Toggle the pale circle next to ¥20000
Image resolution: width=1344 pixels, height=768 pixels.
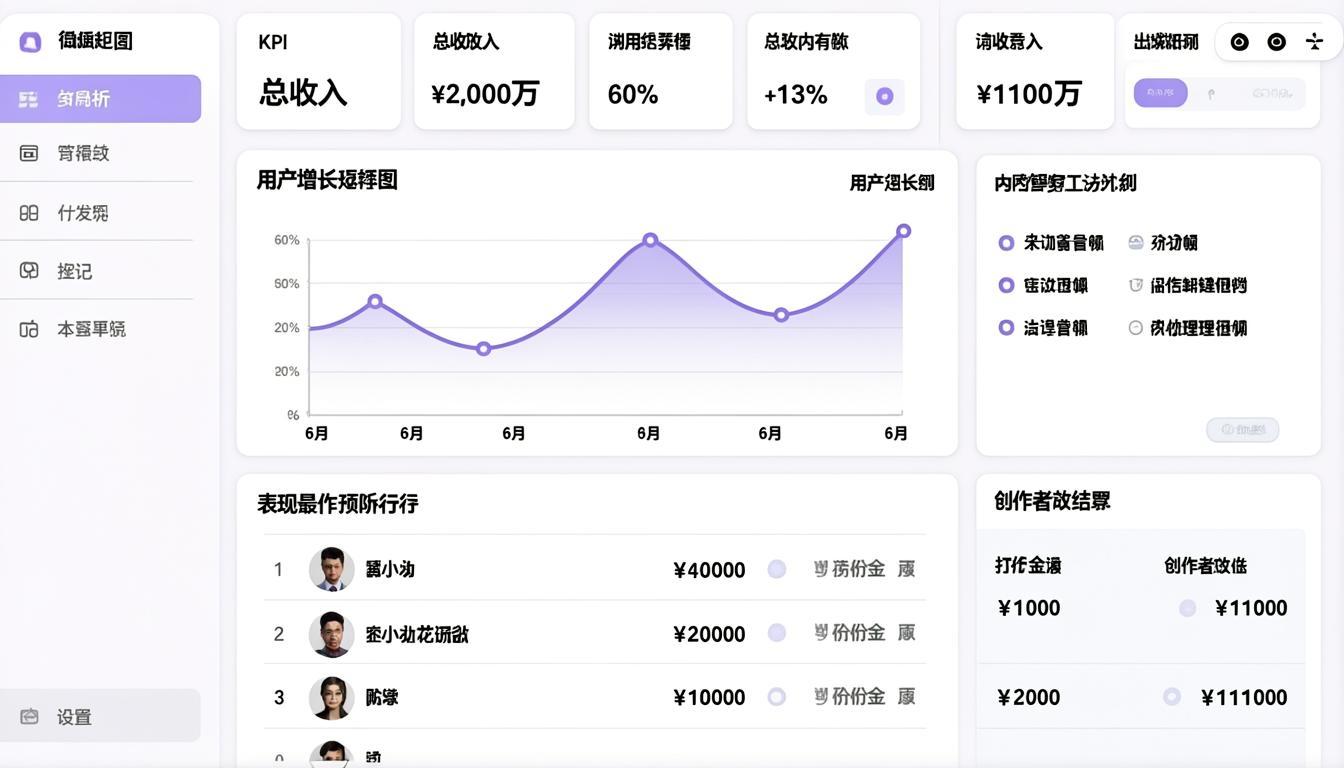click(x=777, y=633)
